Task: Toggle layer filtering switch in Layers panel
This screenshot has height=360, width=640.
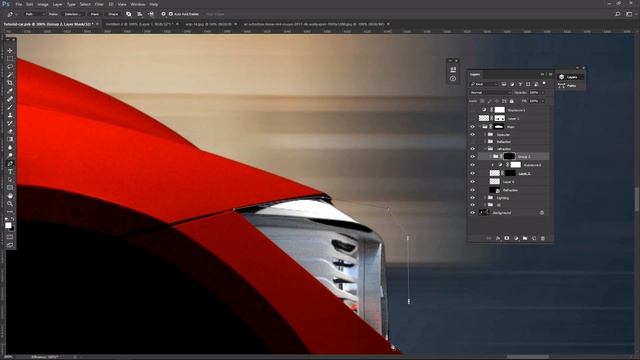Action: [544, 83]
